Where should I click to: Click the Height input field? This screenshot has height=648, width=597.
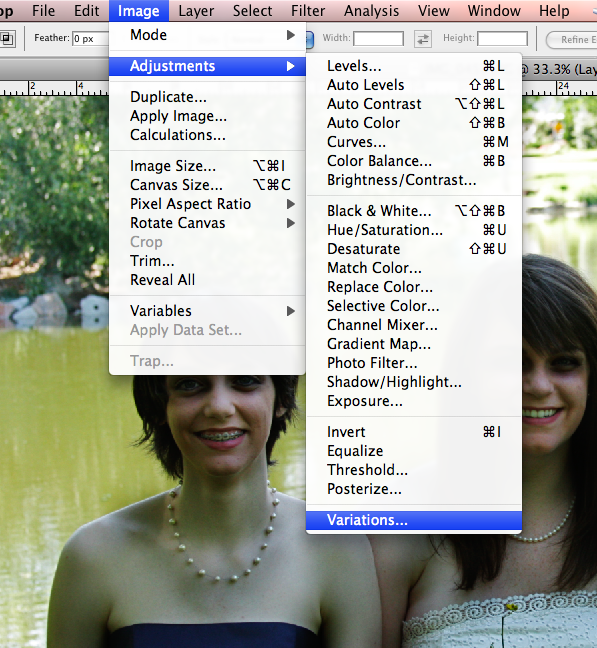coord(502,39)
